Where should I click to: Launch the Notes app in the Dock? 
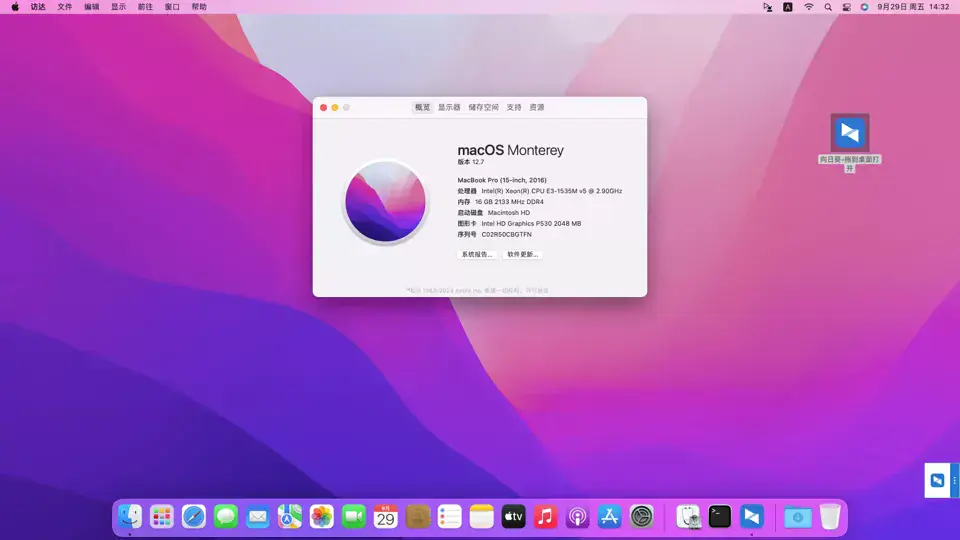(x=481, y=517)
